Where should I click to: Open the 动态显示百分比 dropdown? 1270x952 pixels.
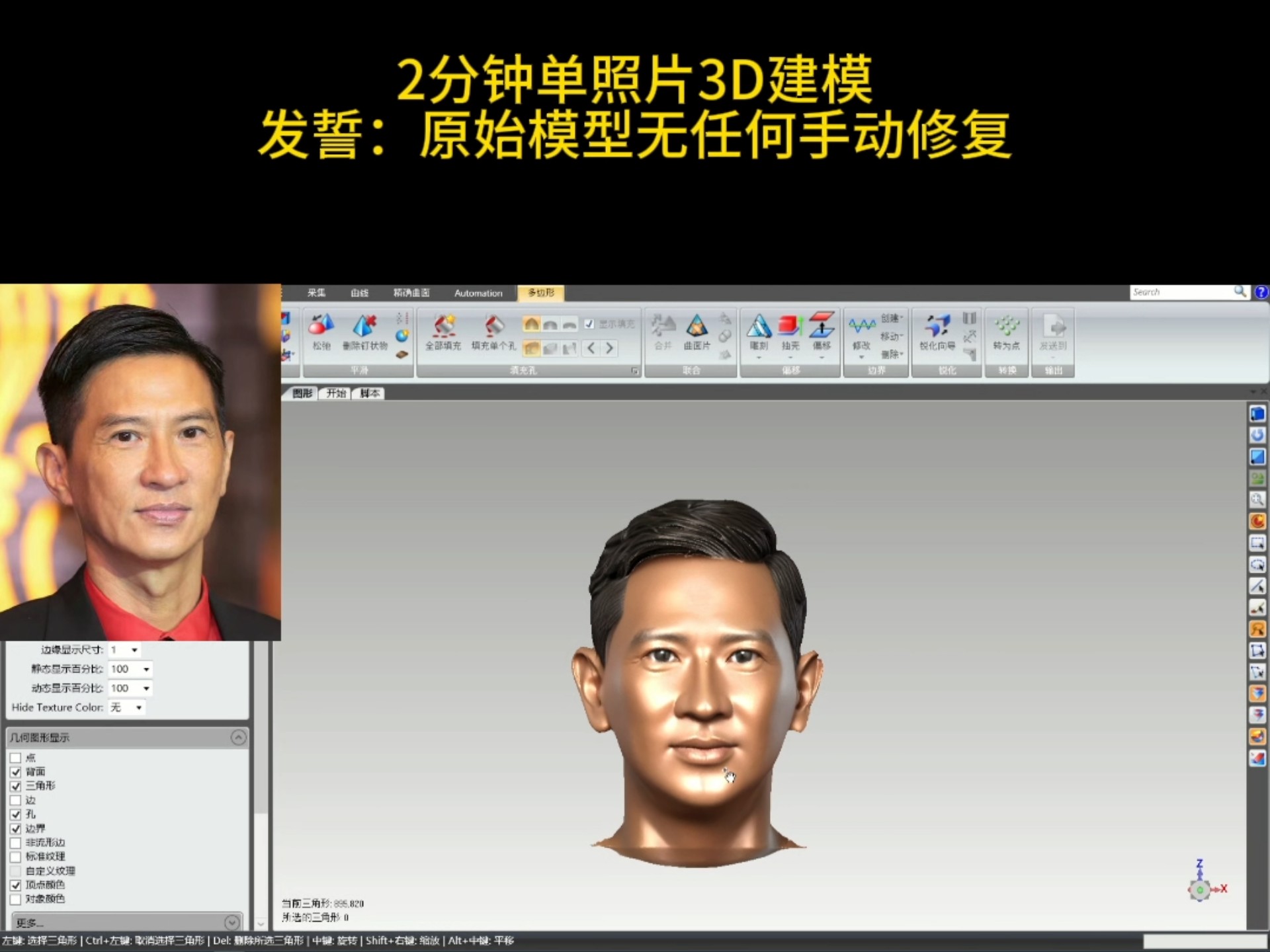[130, 688]
